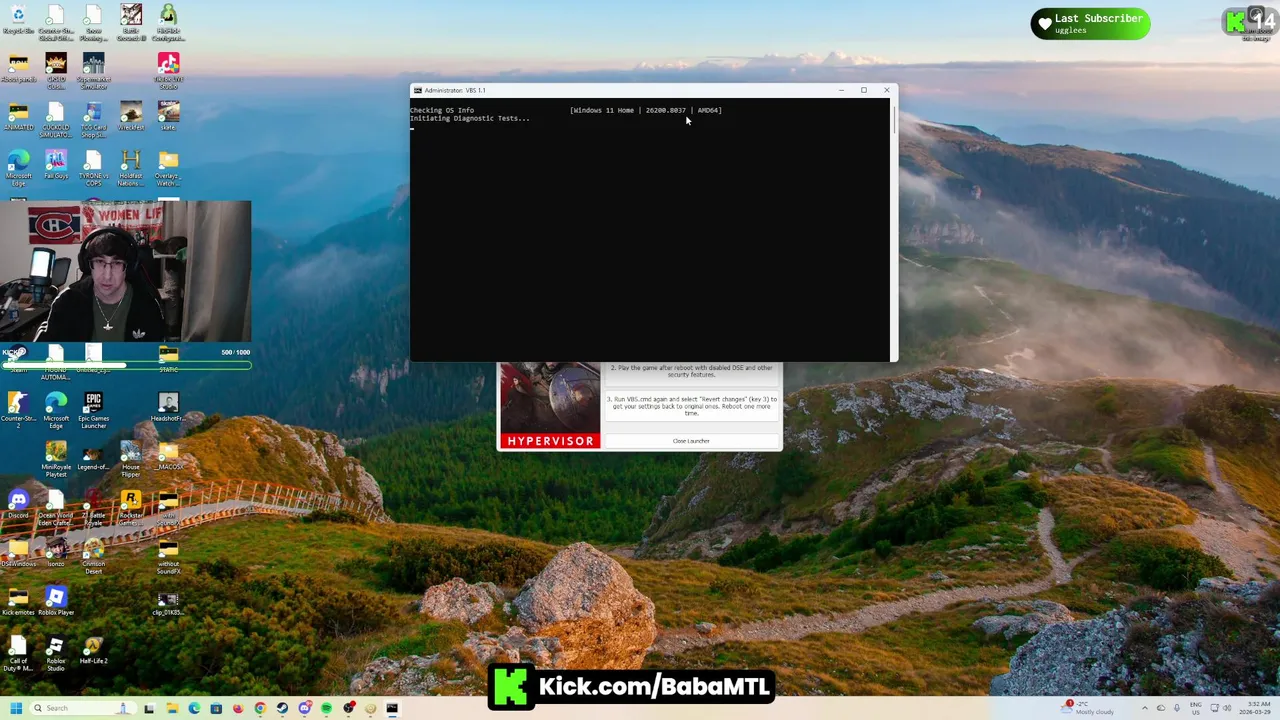Open the Discord desktop icon
Screen dimensions: 1280x720
(18, 503)
